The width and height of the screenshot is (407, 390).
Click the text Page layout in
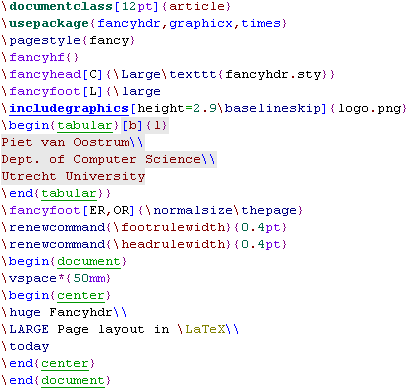click(x=113, y=329)
